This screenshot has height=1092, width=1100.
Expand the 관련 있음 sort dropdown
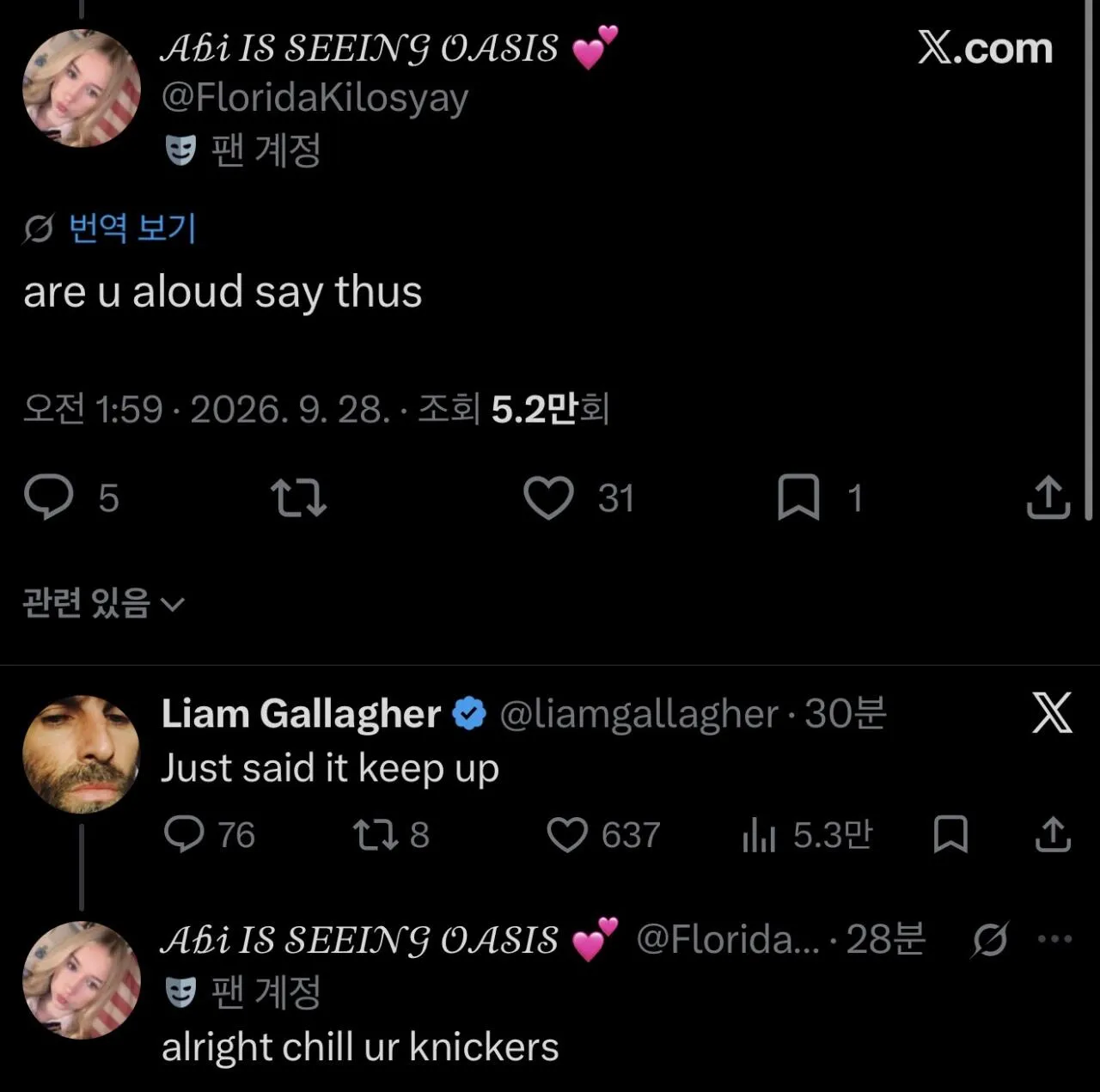tap(103, 603)
